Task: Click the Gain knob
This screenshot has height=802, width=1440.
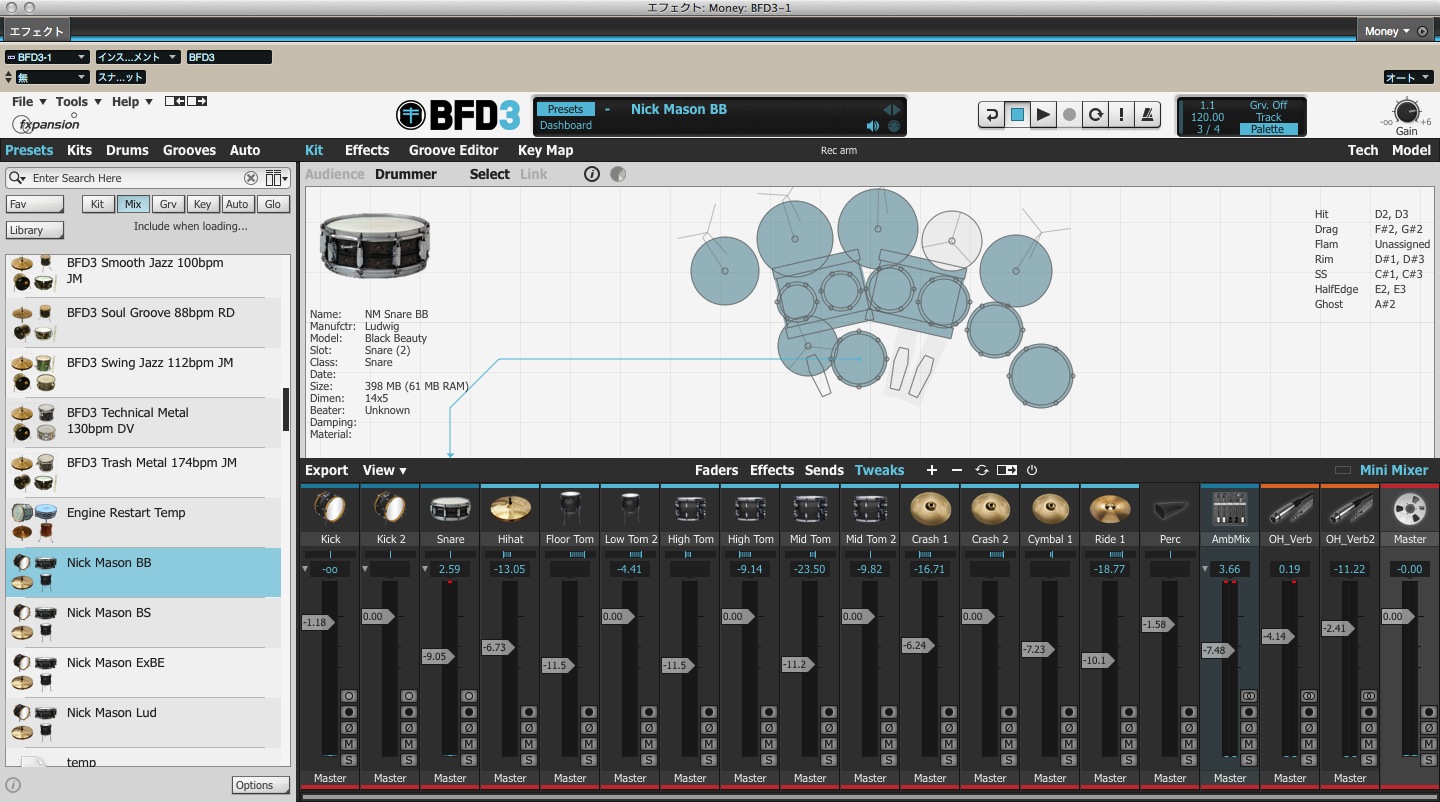Action: pyautogui.click(x=1406, y=111)
